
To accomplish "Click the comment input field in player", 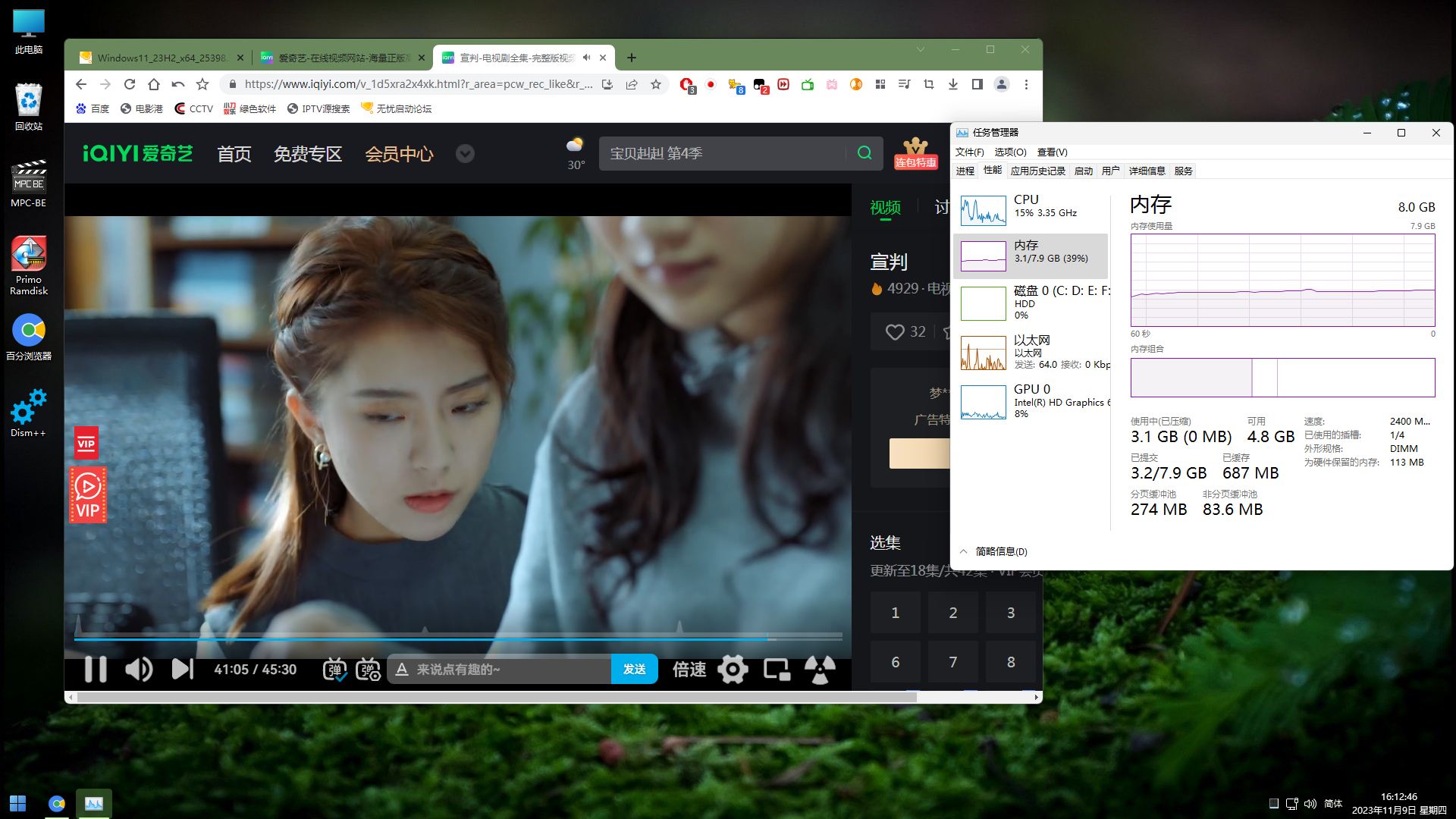I will 499,669.
